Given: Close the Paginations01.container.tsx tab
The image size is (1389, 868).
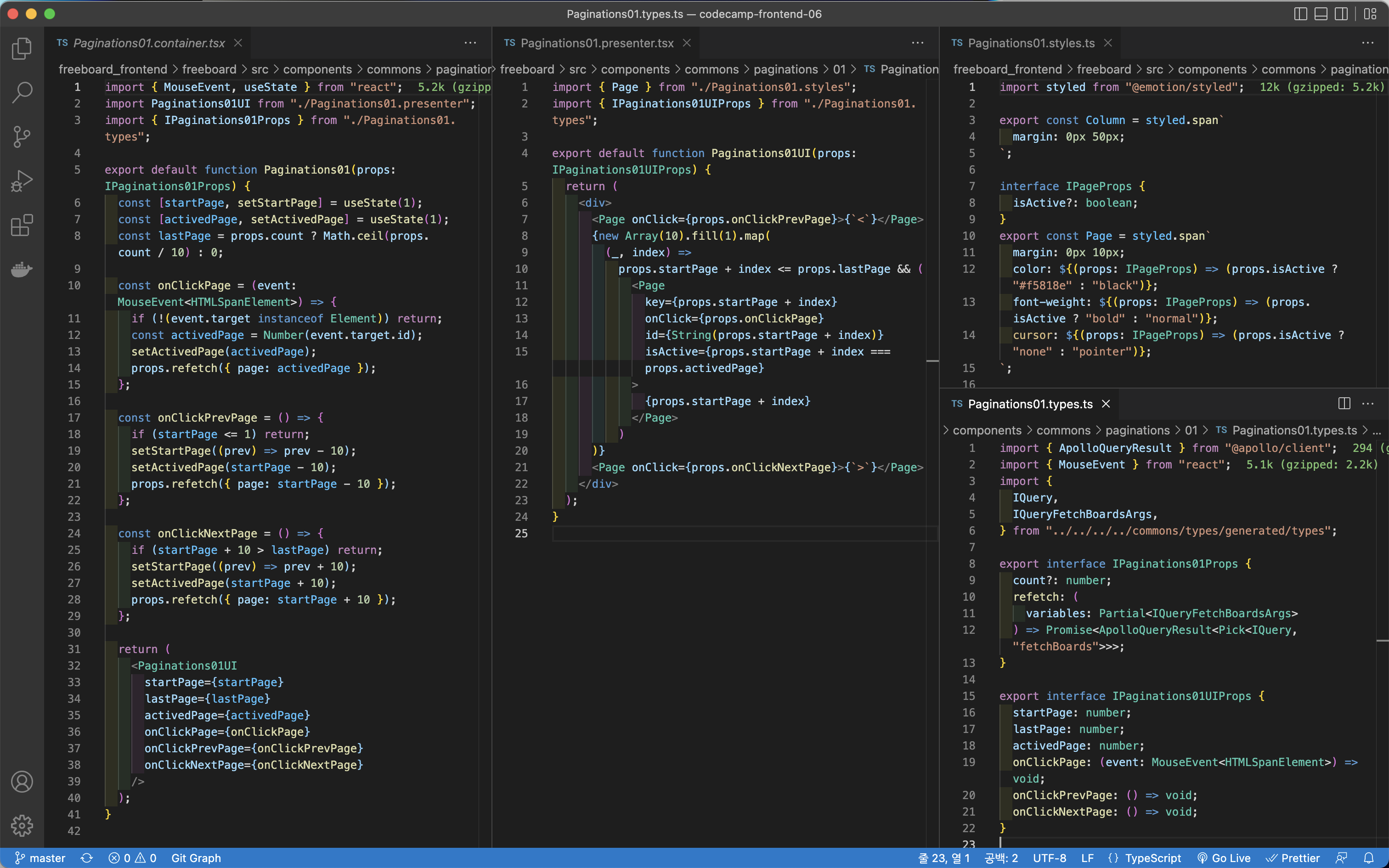Looking at the screenshot, I should click(238, 43).
